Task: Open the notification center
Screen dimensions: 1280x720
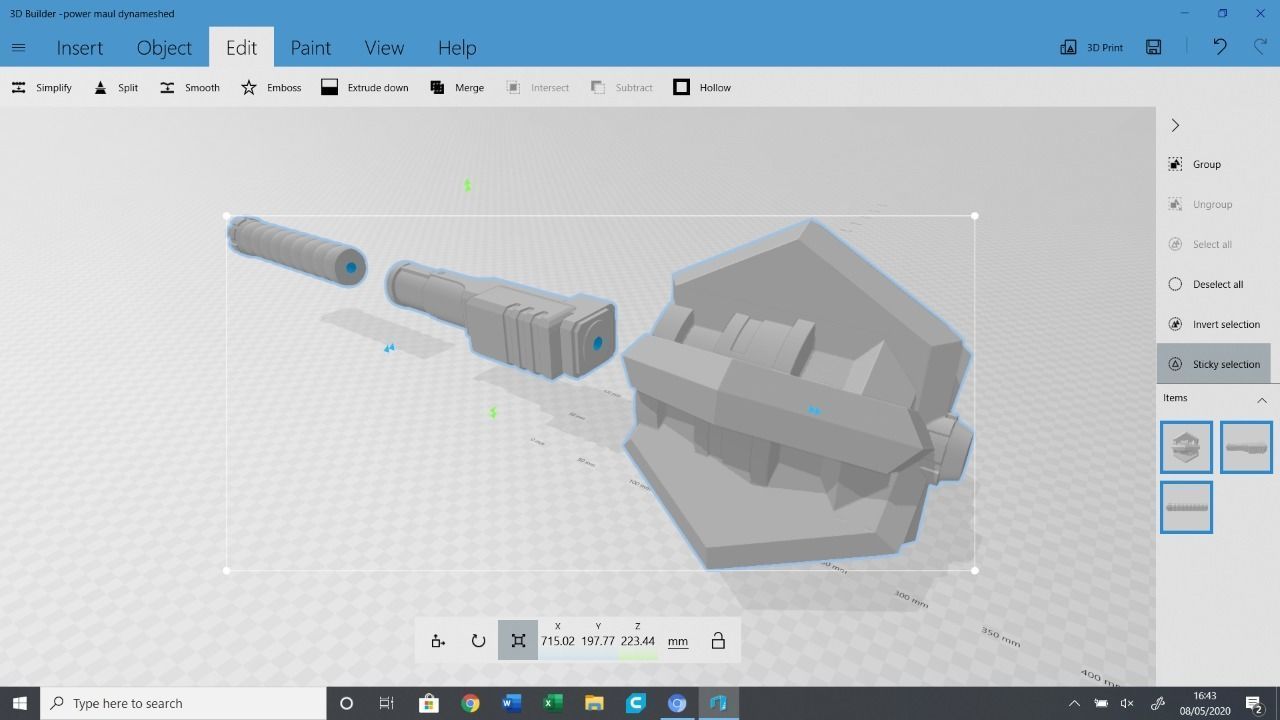Action: tap(1254, 703)
